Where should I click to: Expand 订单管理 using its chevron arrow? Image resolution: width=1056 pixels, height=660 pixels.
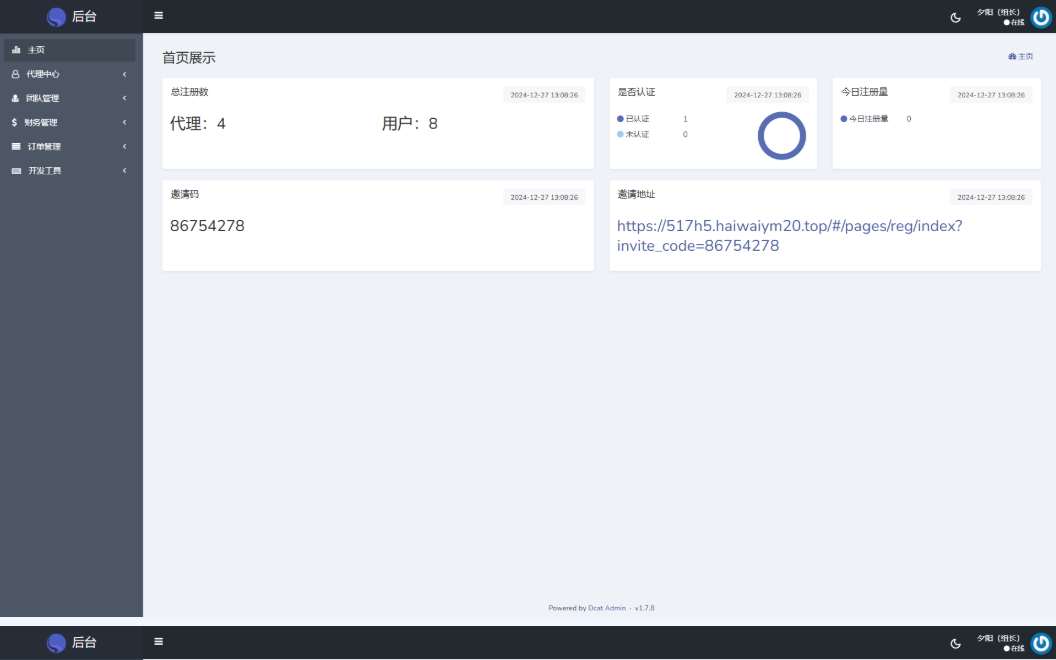click(125, 147)
